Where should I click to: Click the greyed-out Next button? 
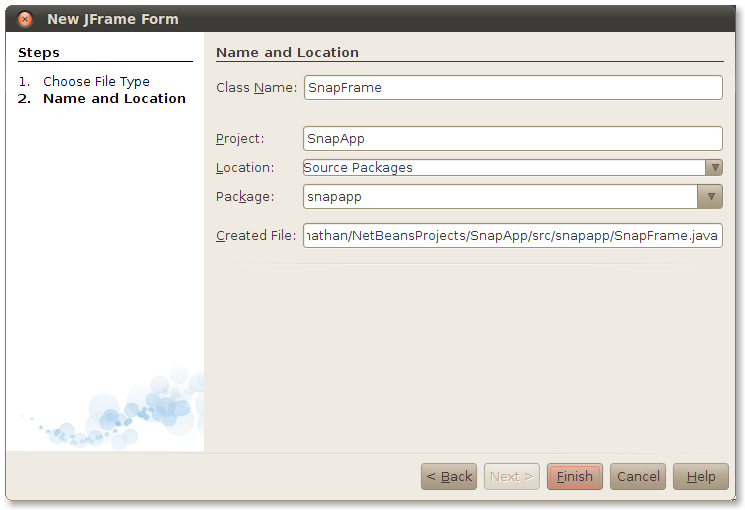coord(512,477)
